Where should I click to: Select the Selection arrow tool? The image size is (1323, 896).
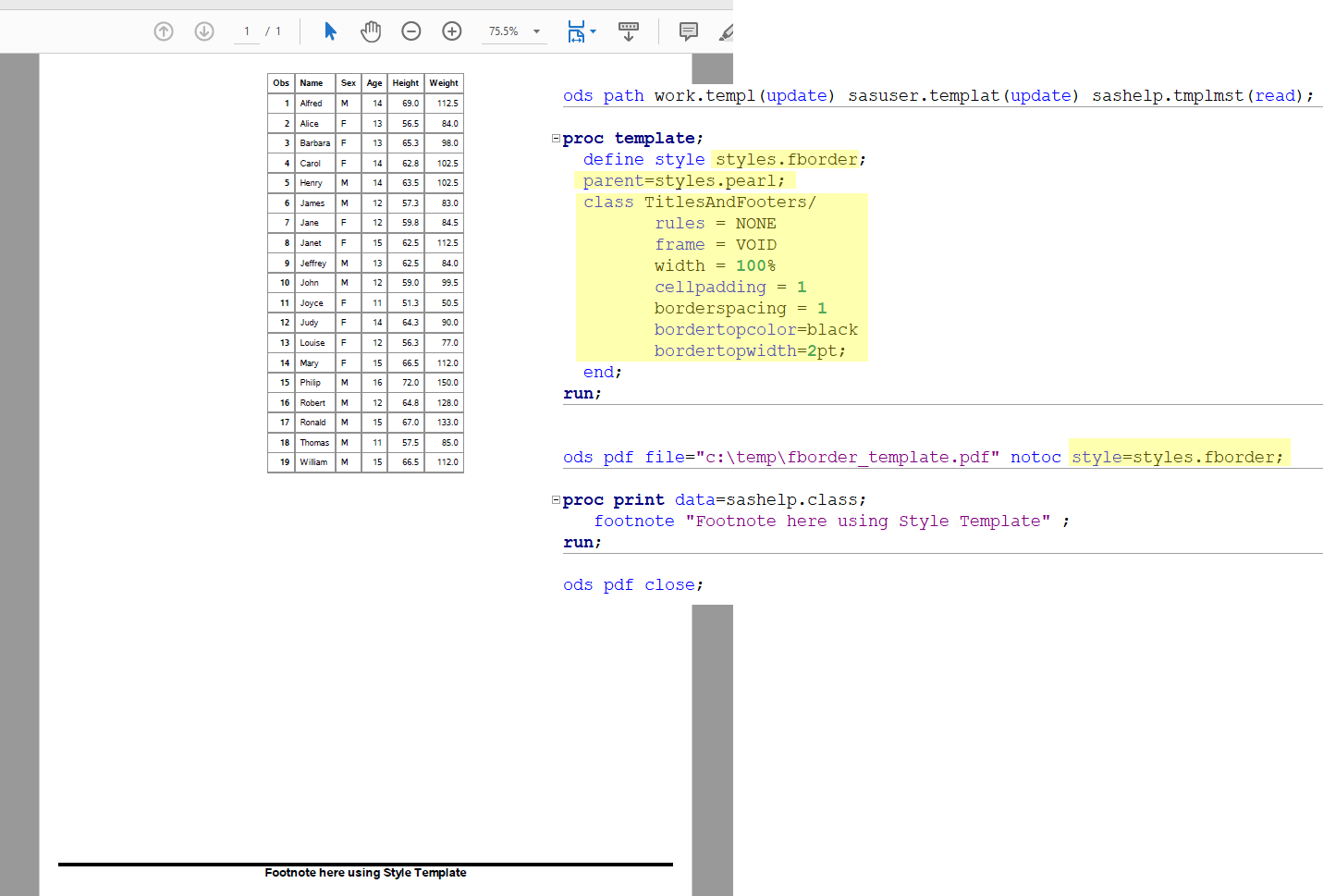330,31
